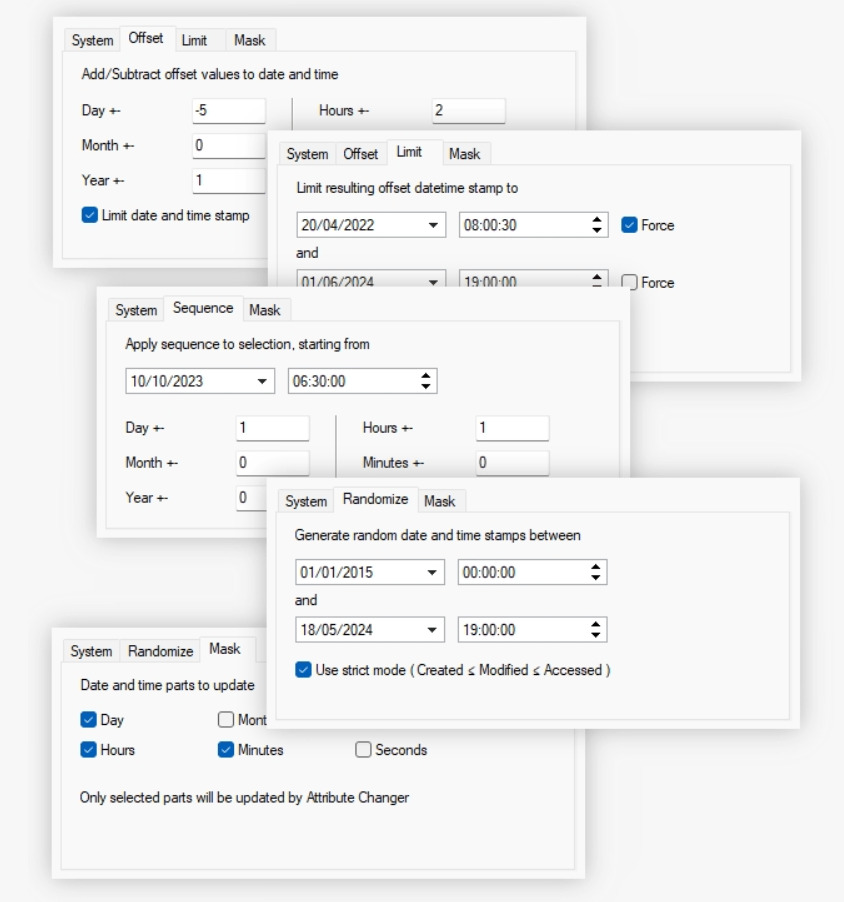This screenshot has height=902, width=844.
Task: Switch to the Limit tab in Offset panel
Action: point(194,40)
